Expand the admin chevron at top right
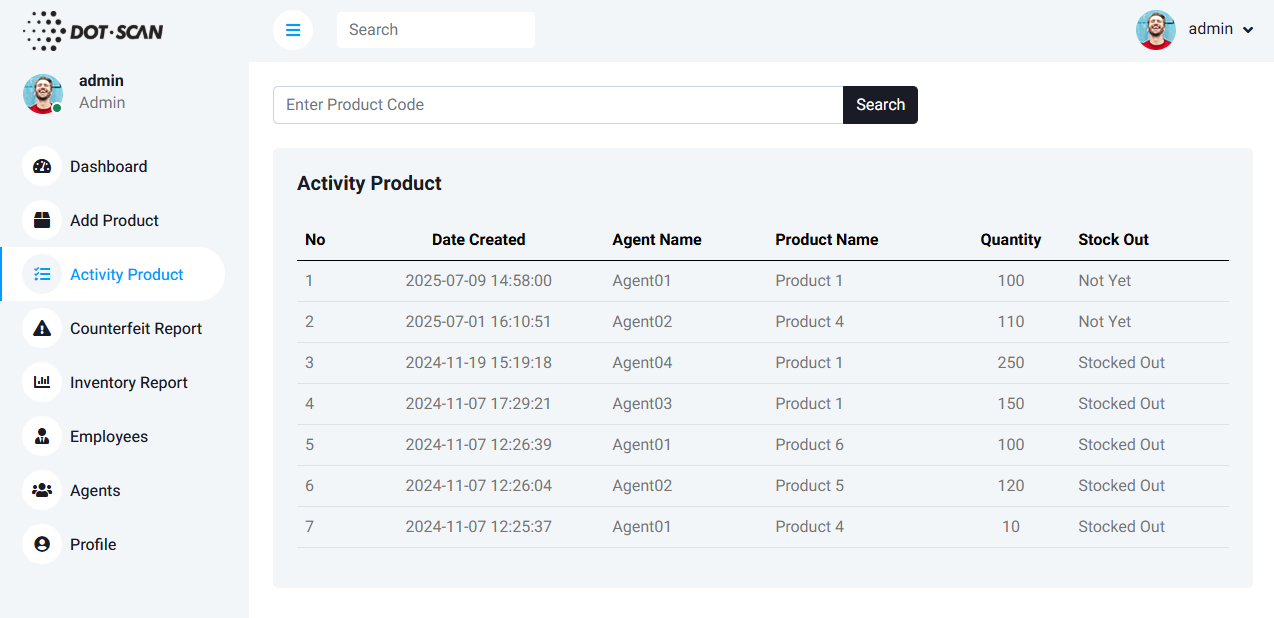 click(1249, 29)
